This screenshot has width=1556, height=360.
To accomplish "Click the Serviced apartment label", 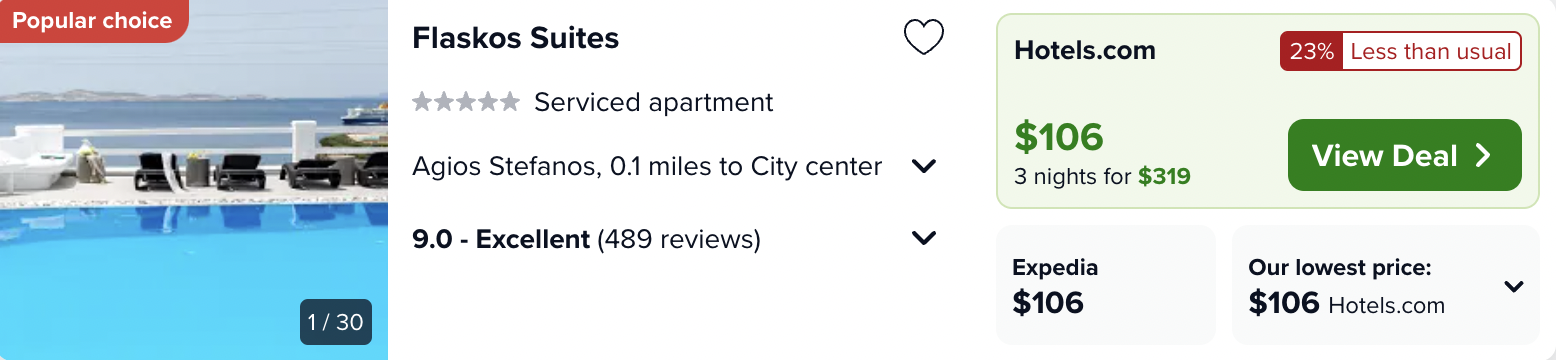I will tap(654, 102).
